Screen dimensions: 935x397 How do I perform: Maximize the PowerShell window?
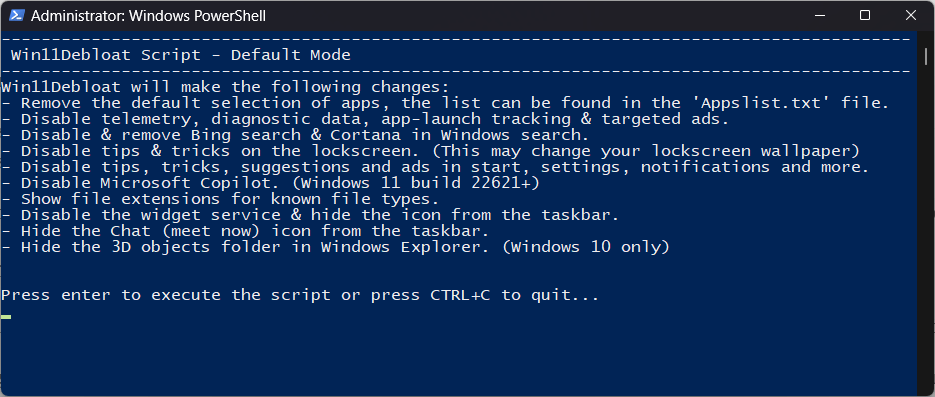click(865, 15)
